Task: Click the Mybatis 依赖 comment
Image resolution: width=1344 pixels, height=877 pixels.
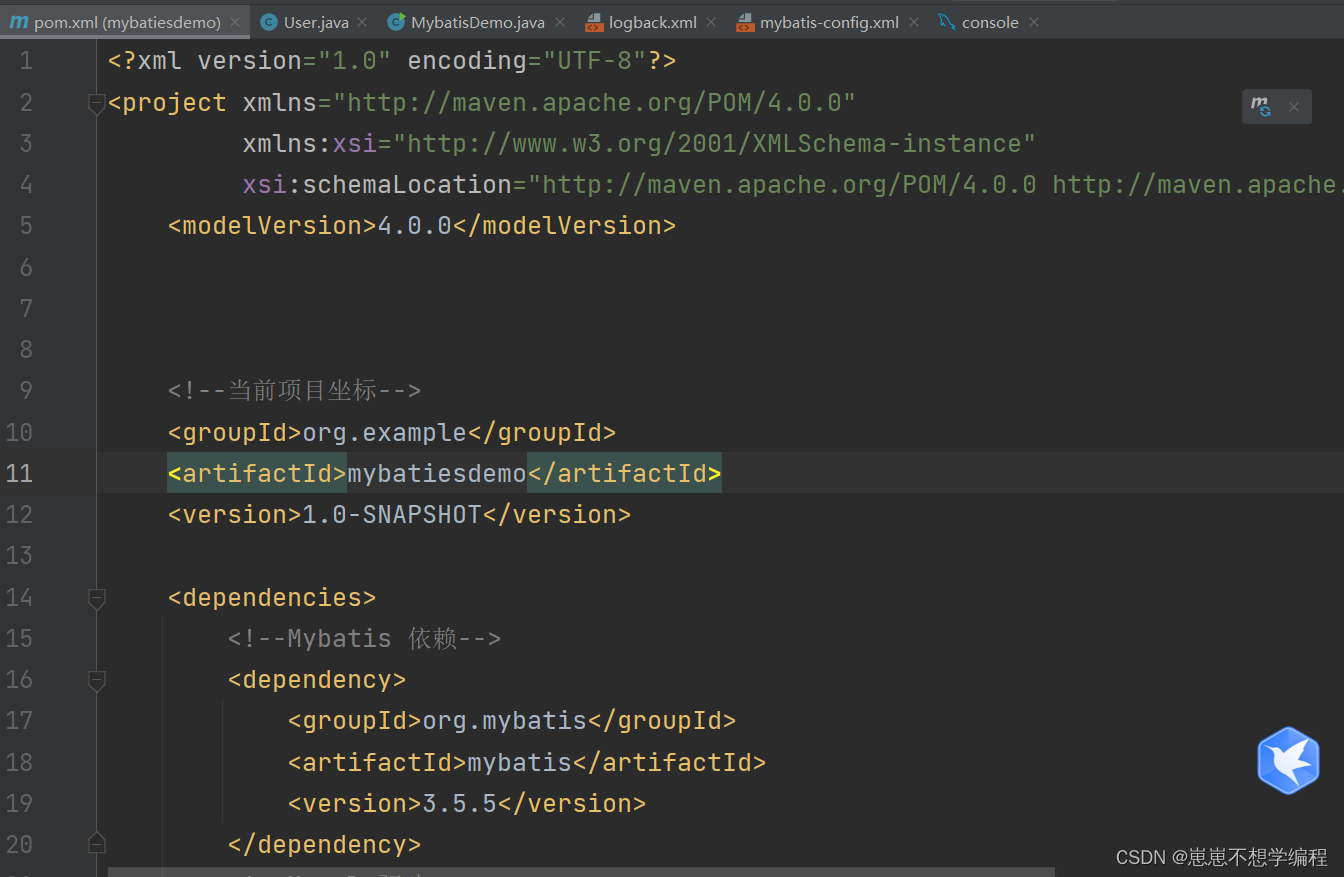Action: [x=364, y=638]
